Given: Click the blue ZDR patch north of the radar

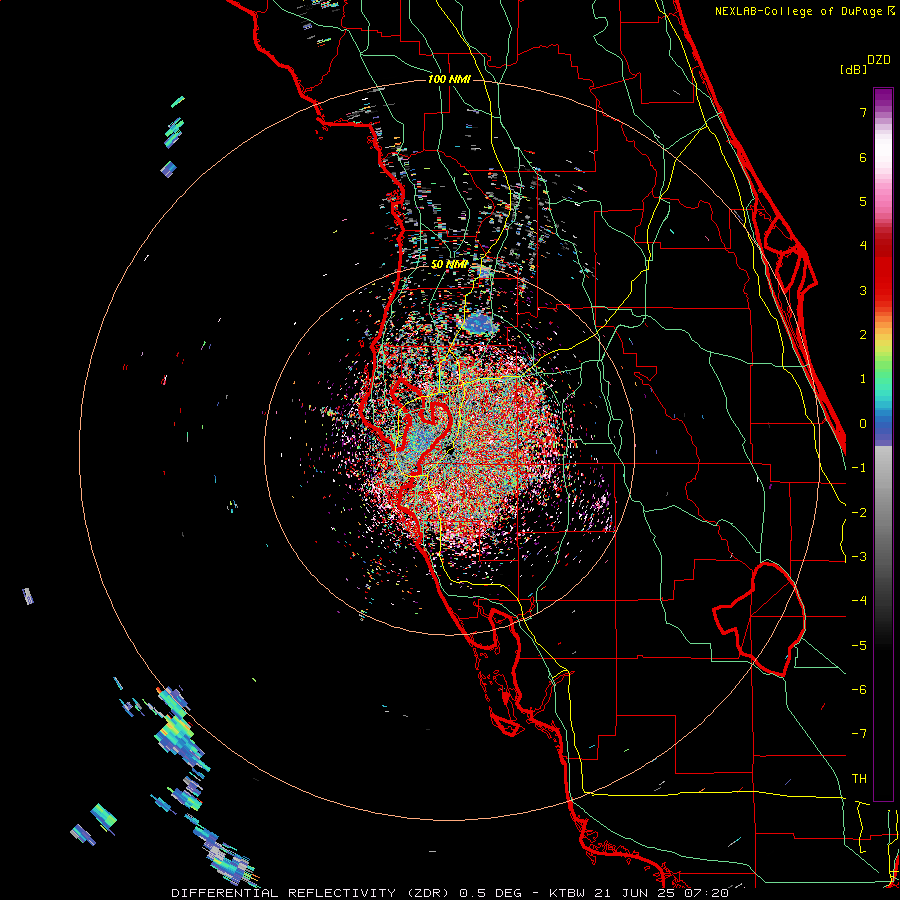Looking at the screenshot, I should pyautogui.click(x=479, y=324).
